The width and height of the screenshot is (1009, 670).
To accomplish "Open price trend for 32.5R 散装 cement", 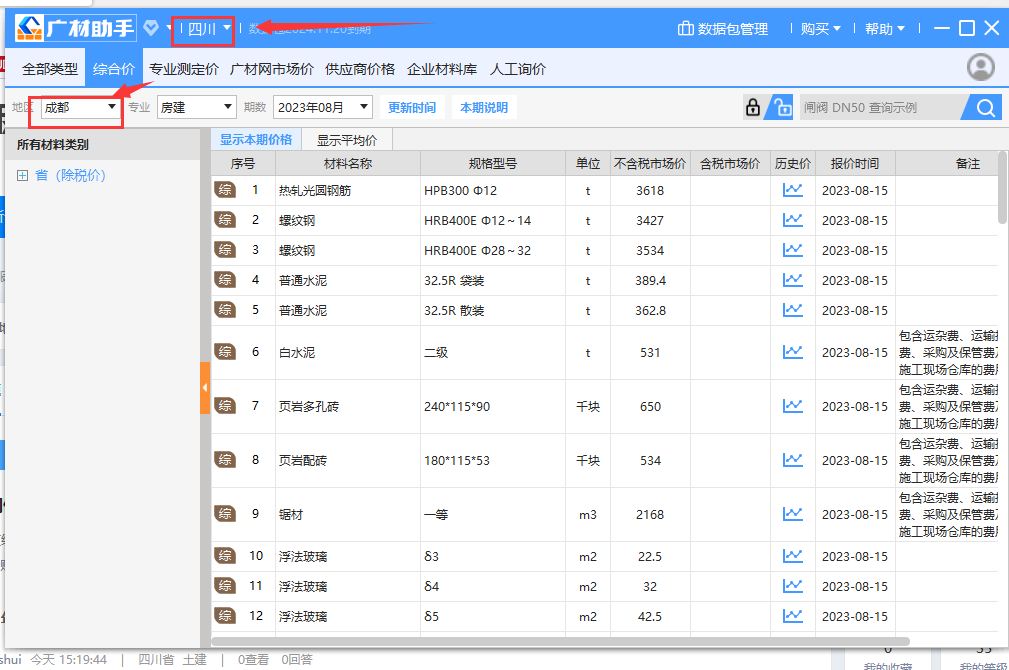I will [x=793, y=310].
